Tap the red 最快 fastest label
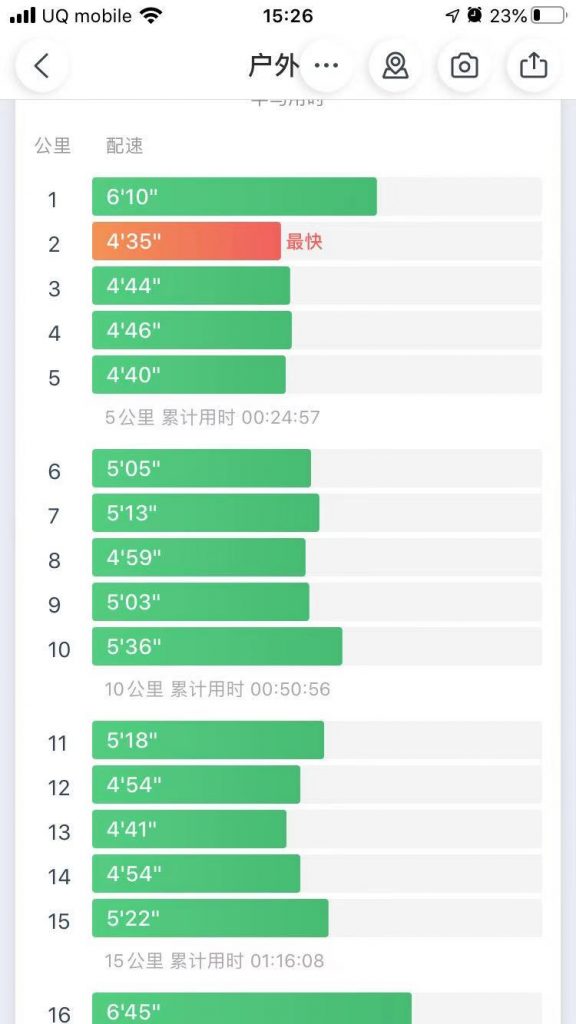Image resolution: width=576 pixels, height=1024 pixels. coord(304,242)
